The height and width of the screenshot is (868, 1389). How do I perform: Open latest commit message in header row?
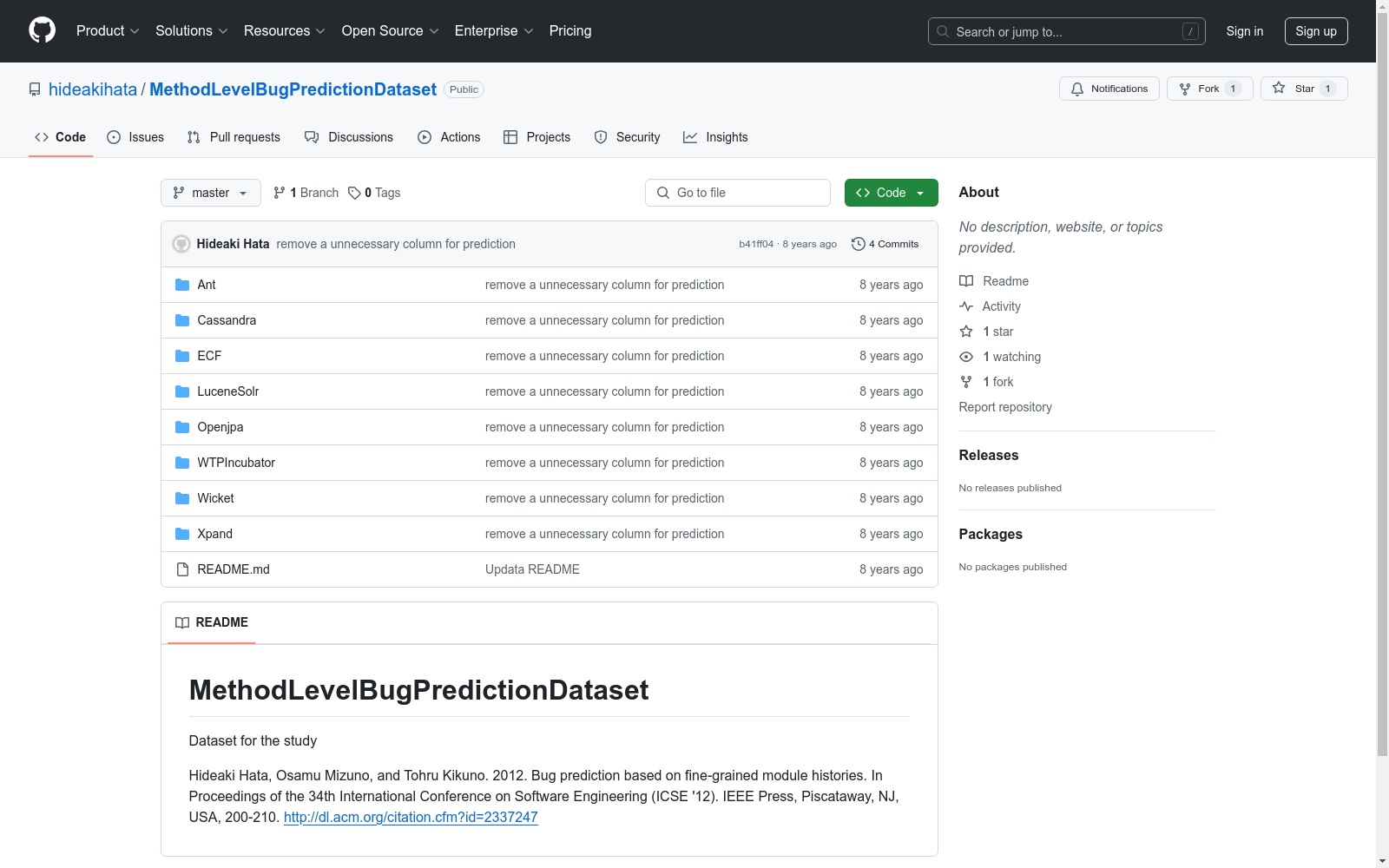[x=396, y=244]
